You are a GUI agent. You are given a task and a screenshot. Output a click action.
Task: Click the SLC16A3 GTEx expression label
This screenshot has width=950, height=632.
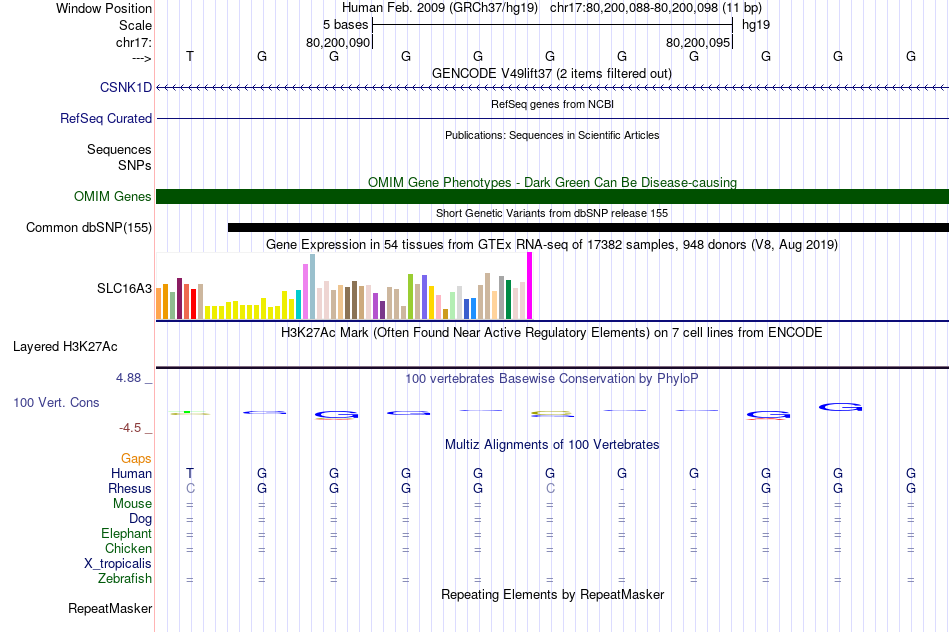pyautogui.click(x=124, y=288)
